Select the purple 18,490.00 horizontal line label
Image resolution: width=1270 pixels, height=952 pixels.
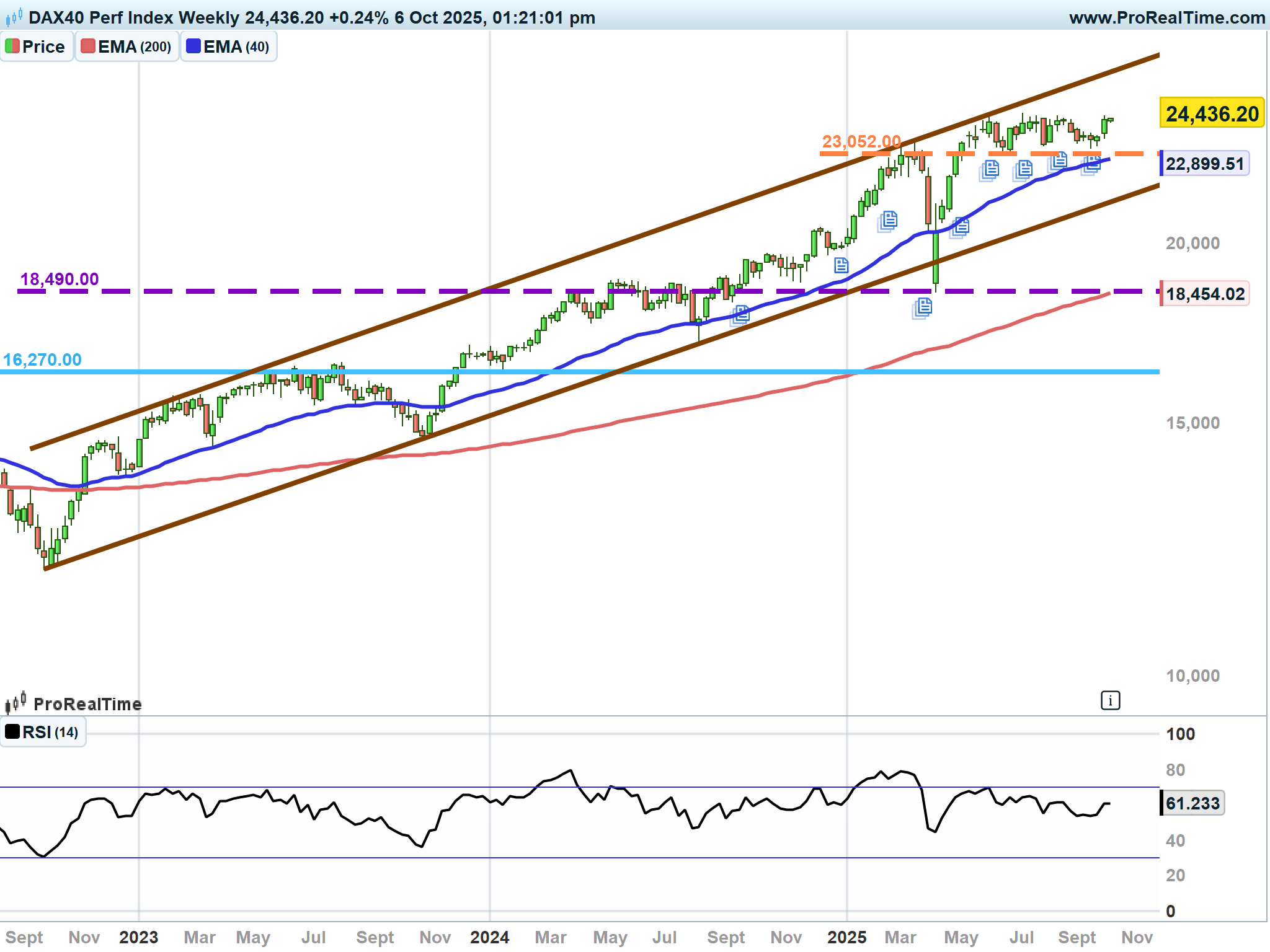point(60,279)
